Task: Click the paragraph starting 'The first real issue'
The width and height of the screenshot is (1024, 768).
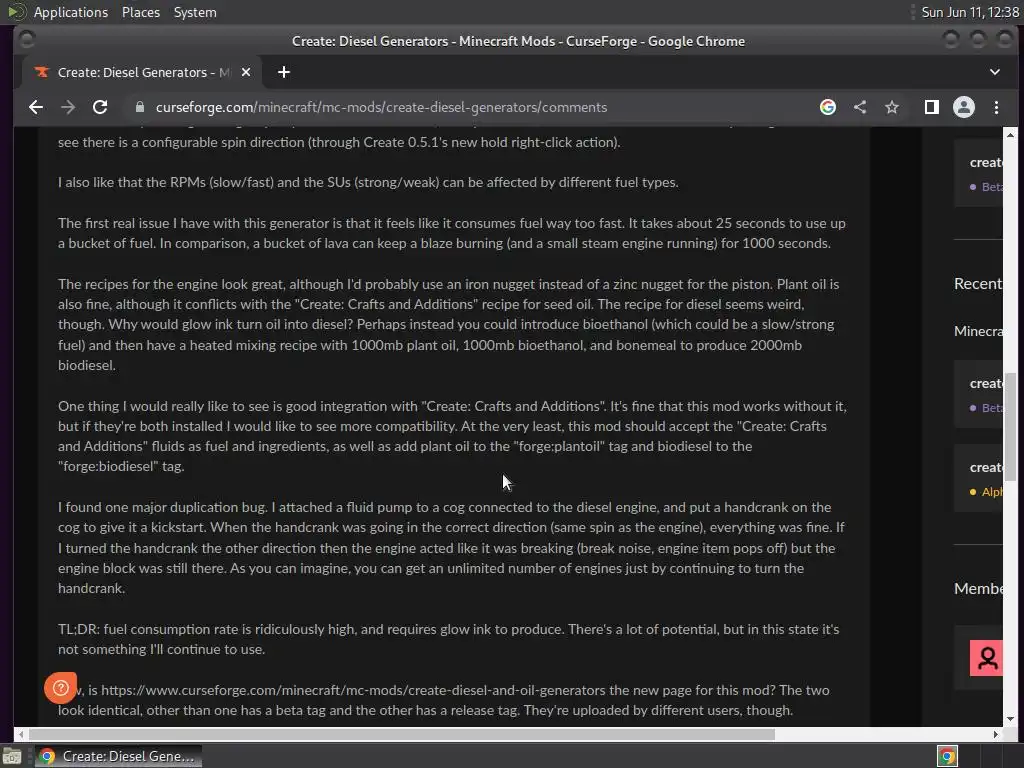Action: point(451,232)
